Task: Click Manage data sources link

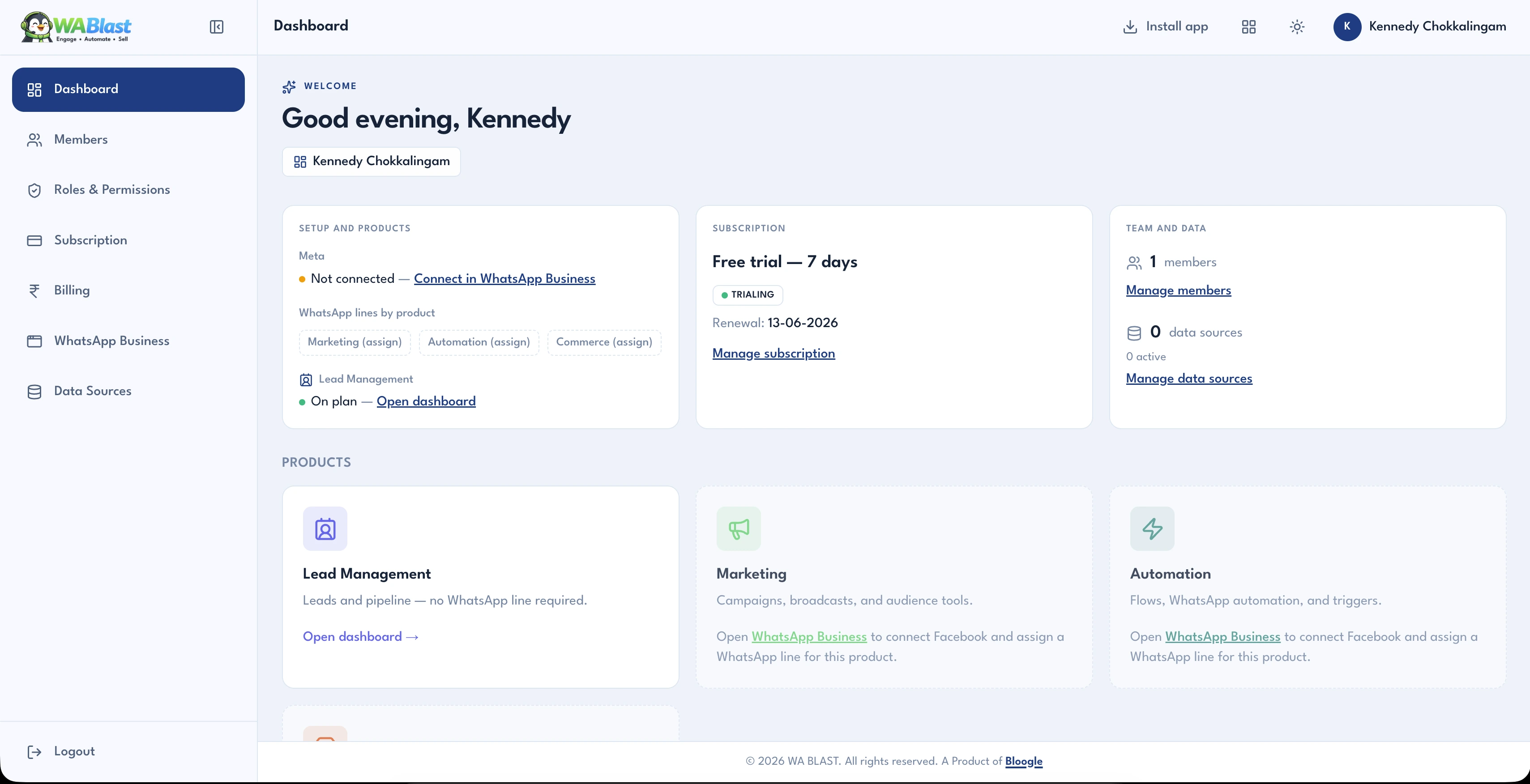Action: click(1189, 378)
